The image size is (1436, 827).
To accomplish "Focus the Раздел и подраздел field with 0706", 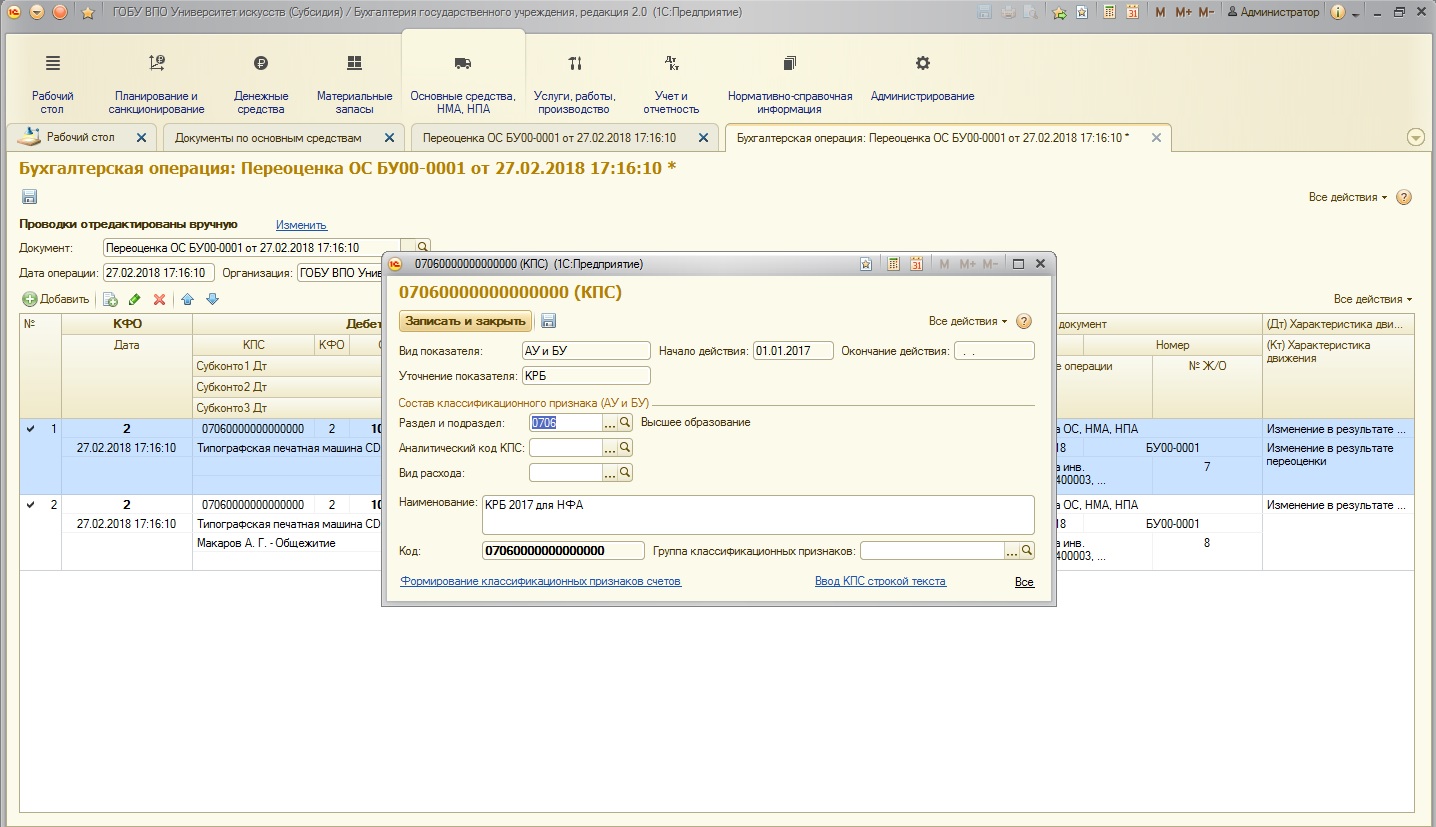I will 566,423.
